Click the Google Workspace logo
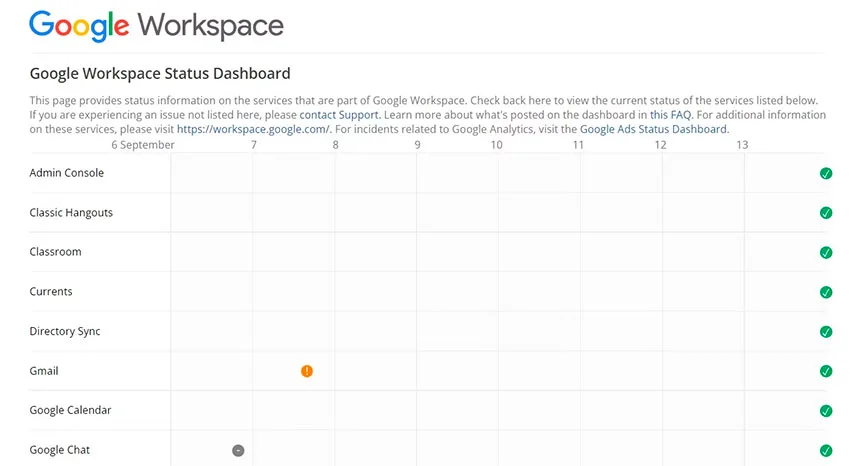 (156, 26)
